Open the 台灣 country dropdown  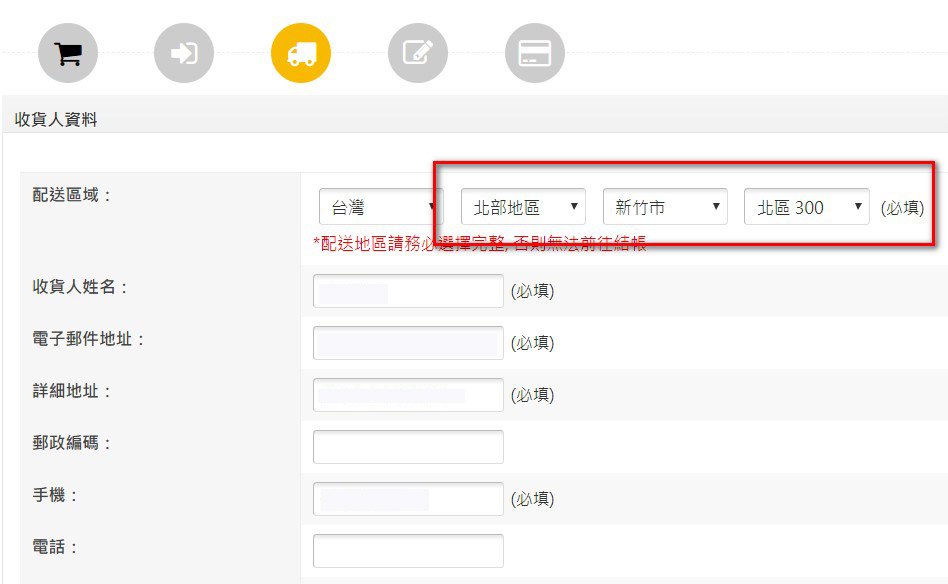tap(378, 207)
